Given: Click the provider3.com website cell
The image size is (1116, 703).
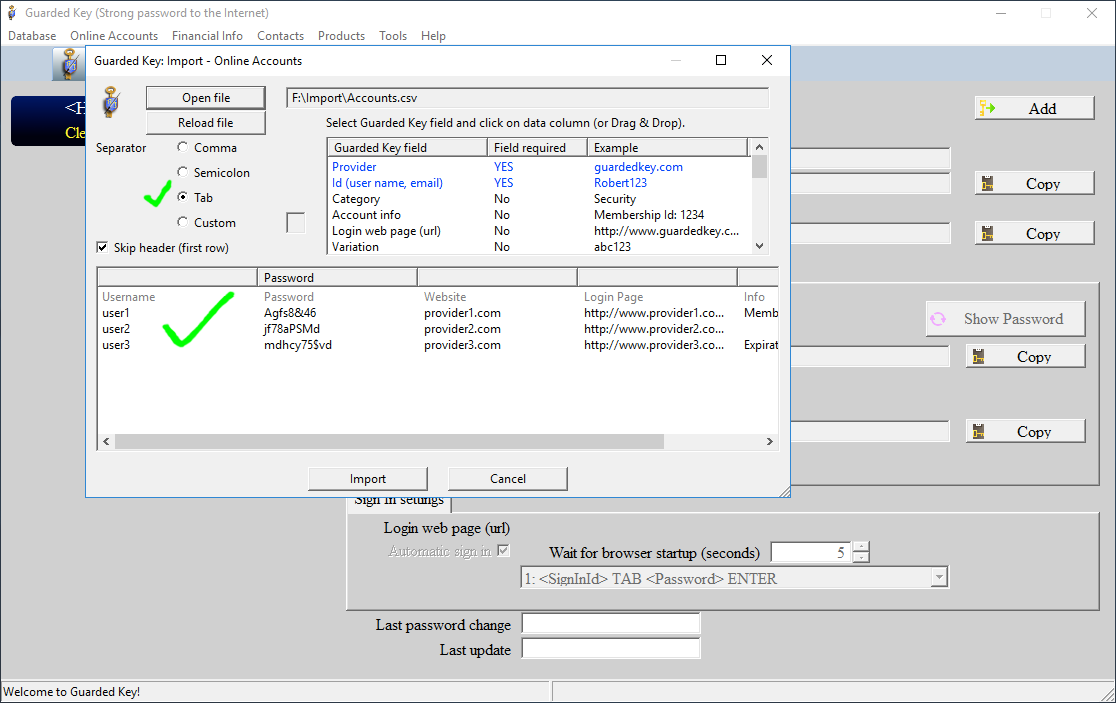Looking at the screenshot, I should (463, 345).
